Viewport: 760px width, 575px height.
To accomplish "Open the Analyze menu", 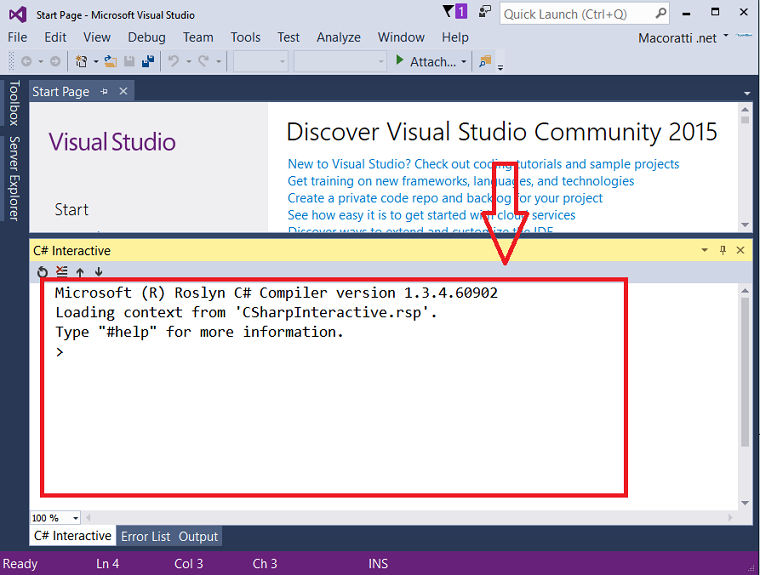I will click(338, 37).
